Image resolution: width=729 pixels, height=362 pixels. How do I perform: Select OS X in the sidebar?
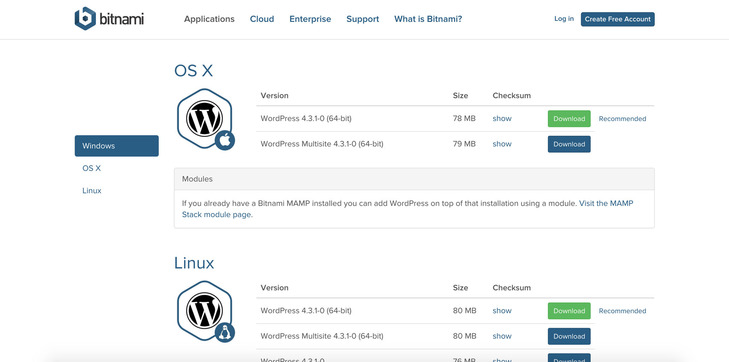pos(92,168)
